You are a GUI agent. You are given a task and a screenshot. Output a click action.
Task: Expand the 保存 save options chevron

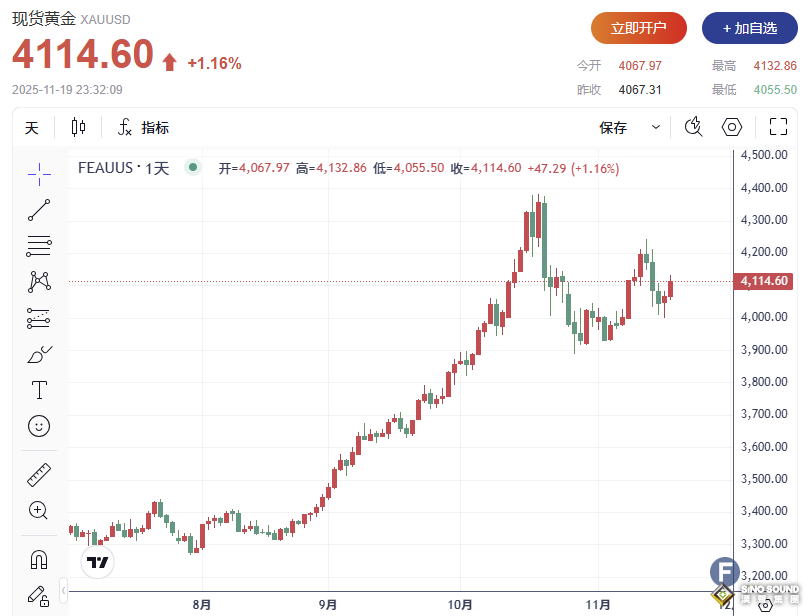pyautogui.click(x=655, y=127)
